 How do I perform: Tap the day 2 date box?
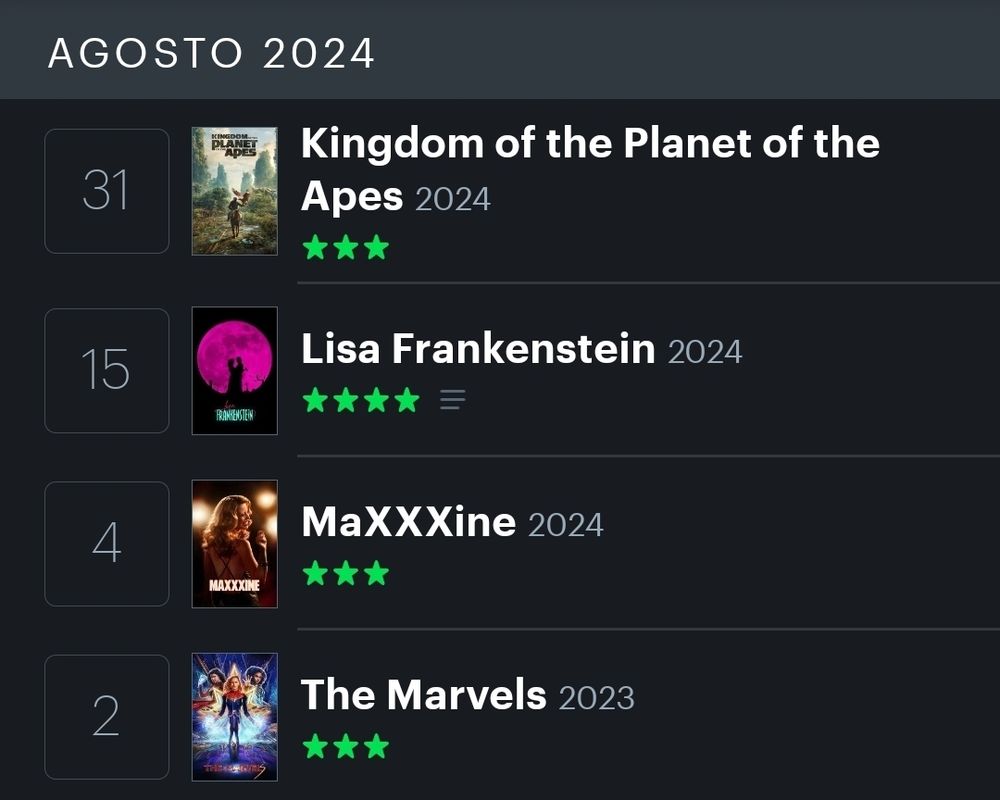point(107,717)
